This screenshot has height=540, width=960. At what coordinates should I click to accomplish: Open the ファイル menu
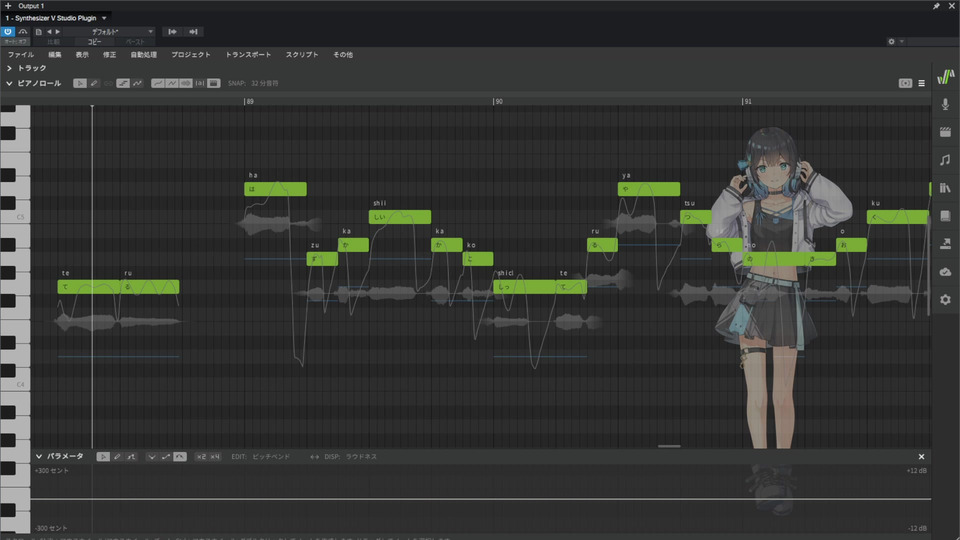click(21, 54)
